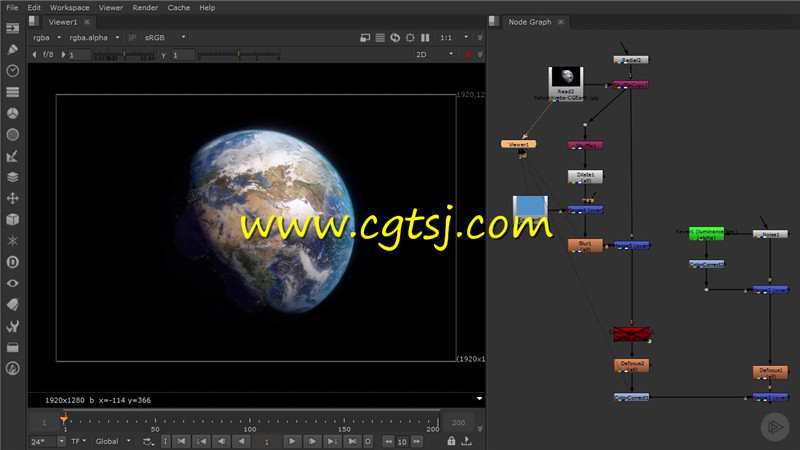The height and width of the screenshot is (450, 800).
Task: Open the Merge nodes menu (layers icon)
Action: (x=13, y=177)
